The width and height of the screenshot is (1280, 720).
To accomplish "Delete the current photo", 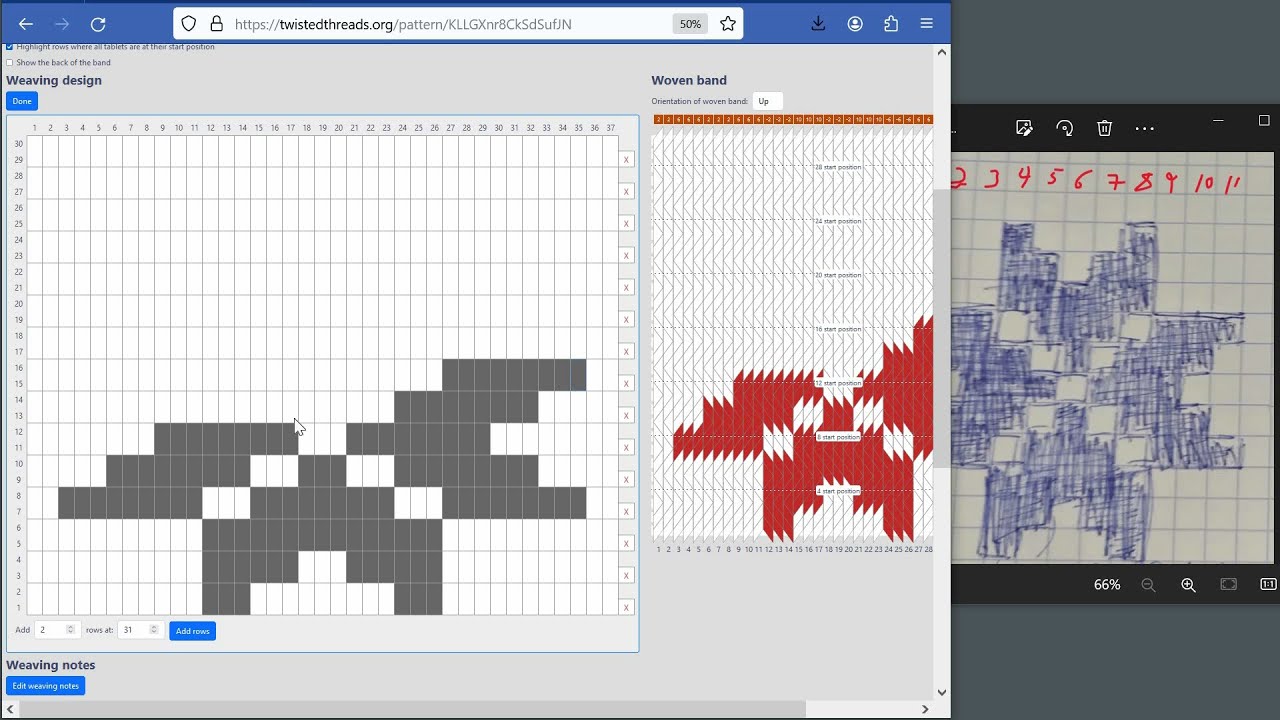I will click(1104, 128).
